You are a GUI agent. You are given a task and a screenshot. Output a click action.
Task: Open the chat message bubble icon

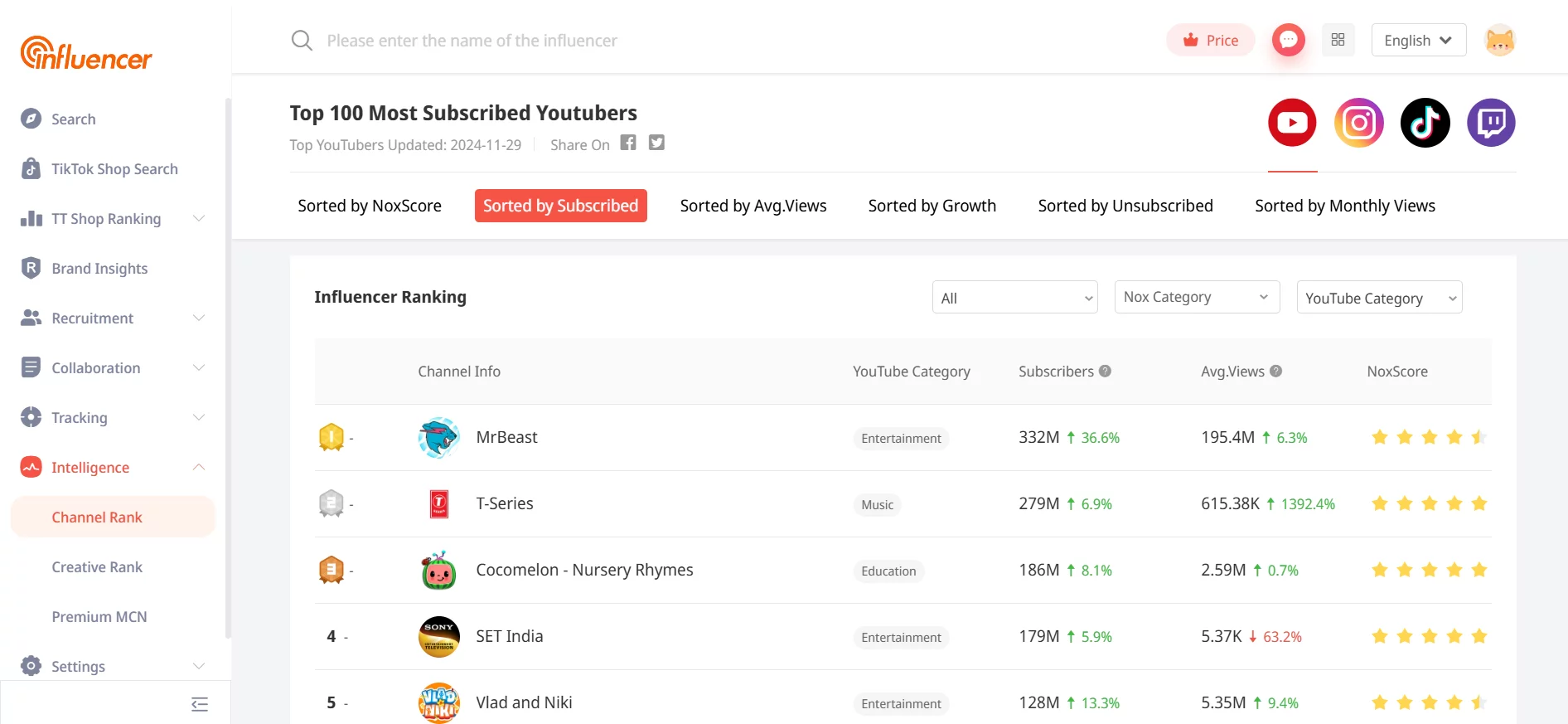click(x=1288, y=40)
